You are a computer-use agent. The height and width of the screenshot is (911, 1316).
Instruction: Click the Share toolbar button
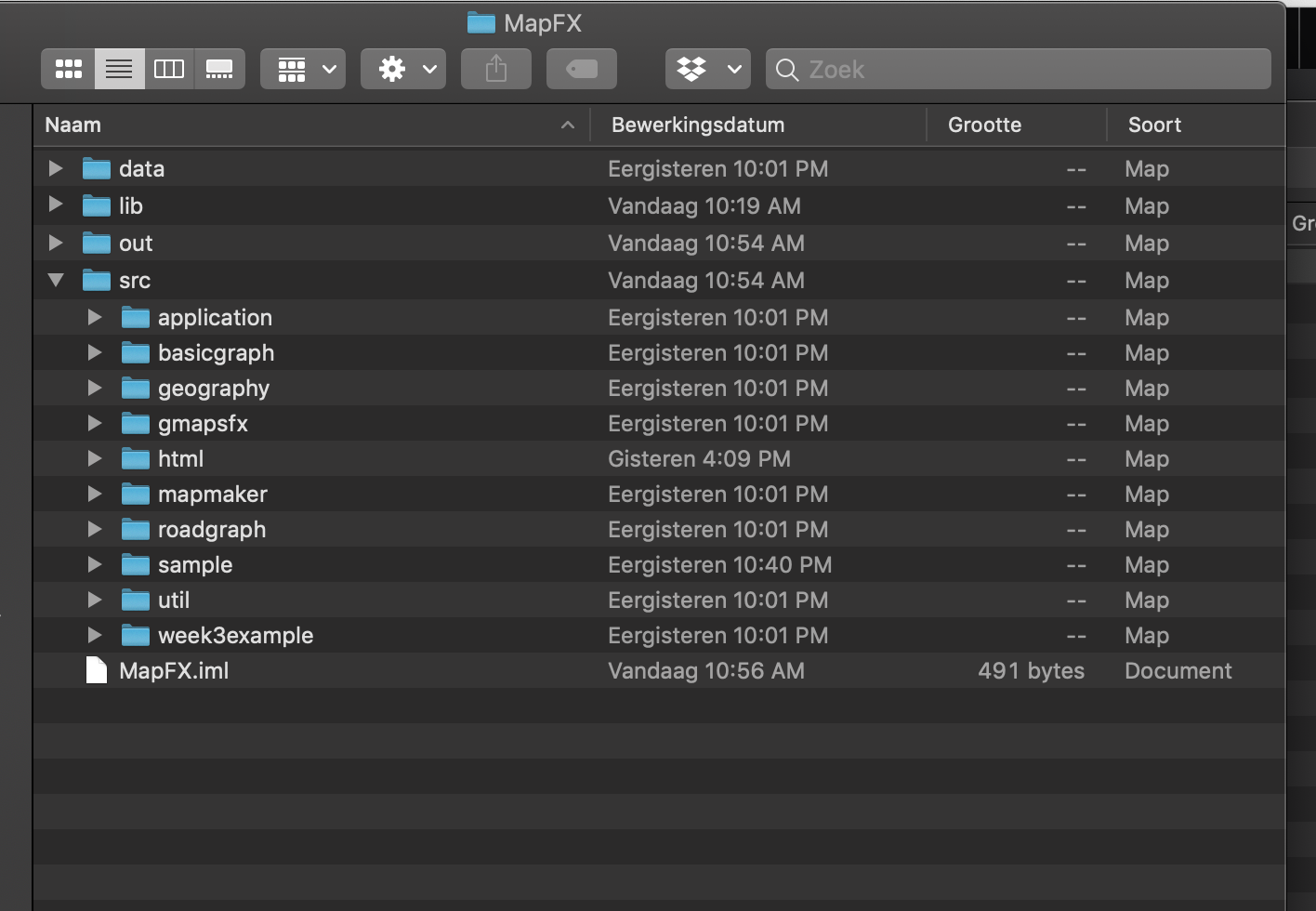point(496,69)
